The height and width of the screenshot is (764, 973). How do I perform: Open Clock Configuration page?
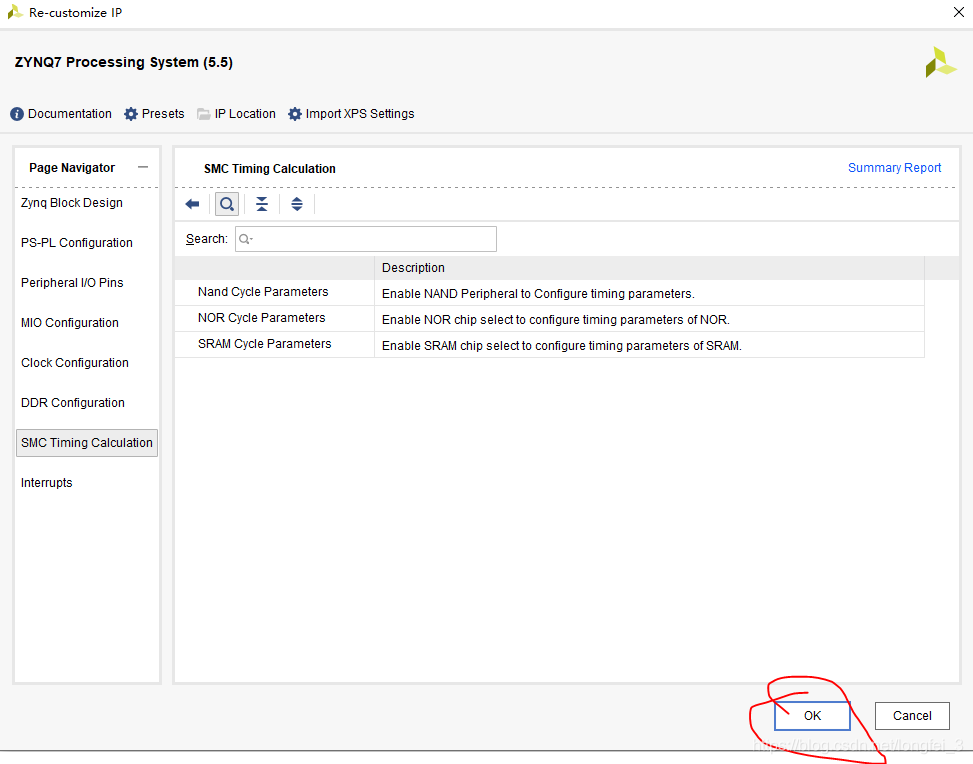click(75, 363)
